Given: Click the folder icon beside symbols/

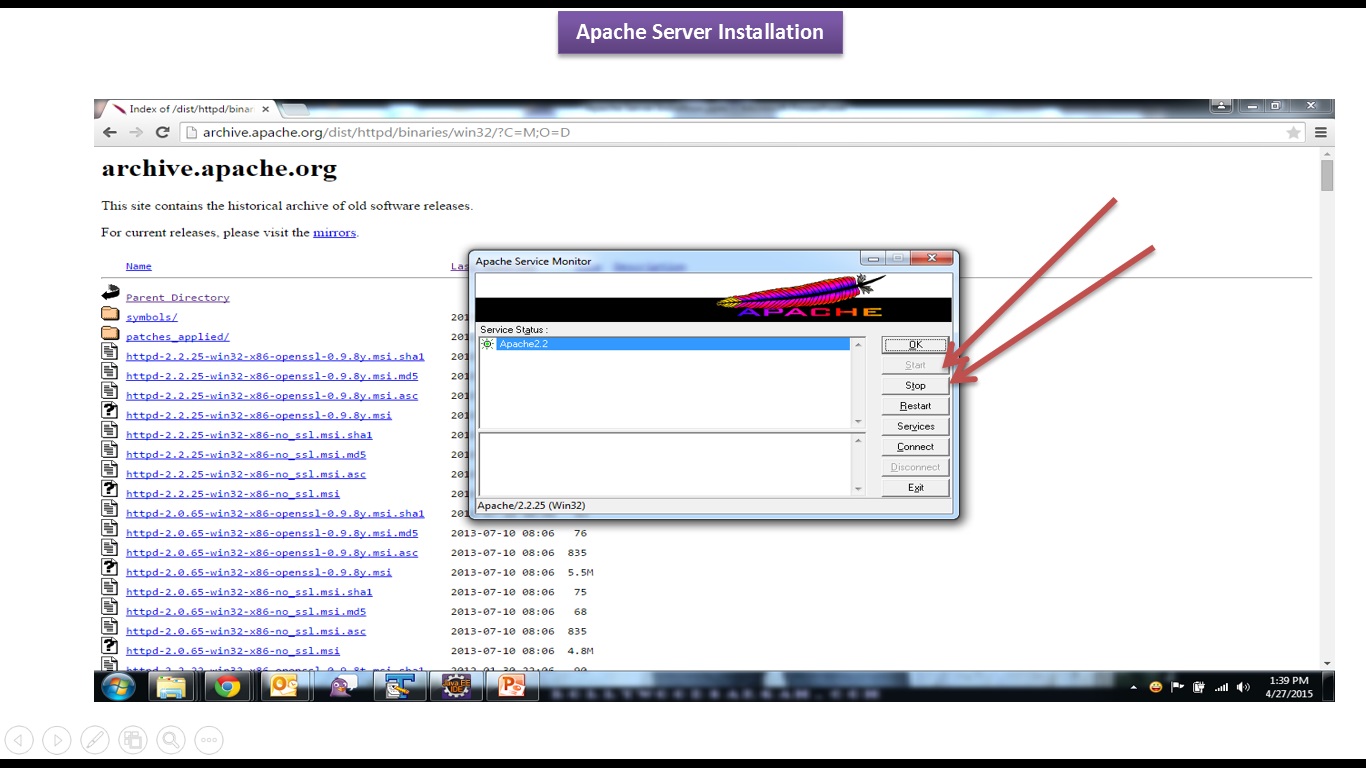Looking at the screenshot, I should pos(110,315).
